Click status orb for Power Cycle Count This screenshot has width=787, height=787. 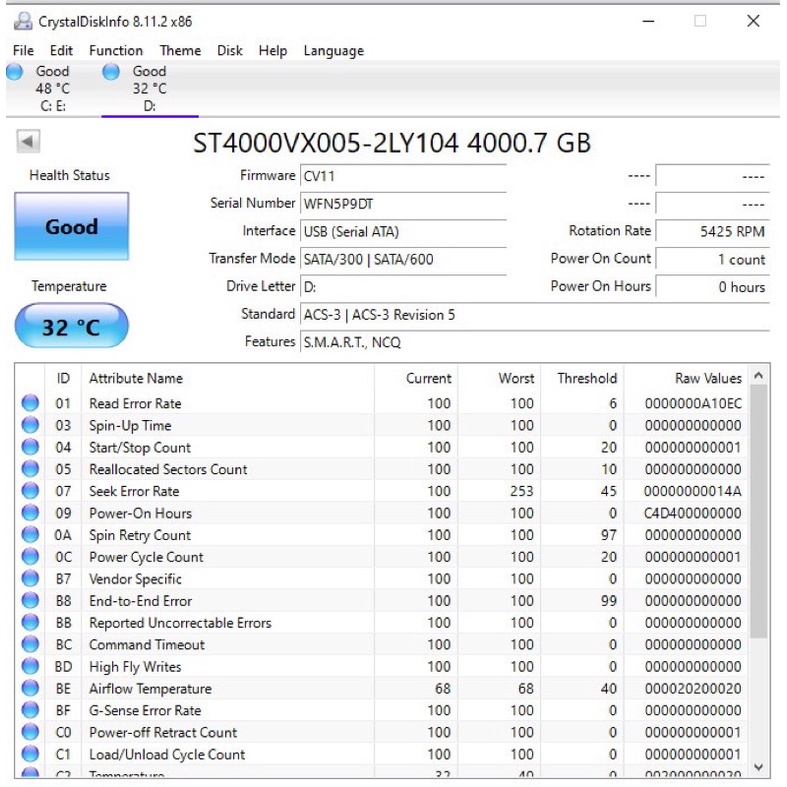(30, 557)
